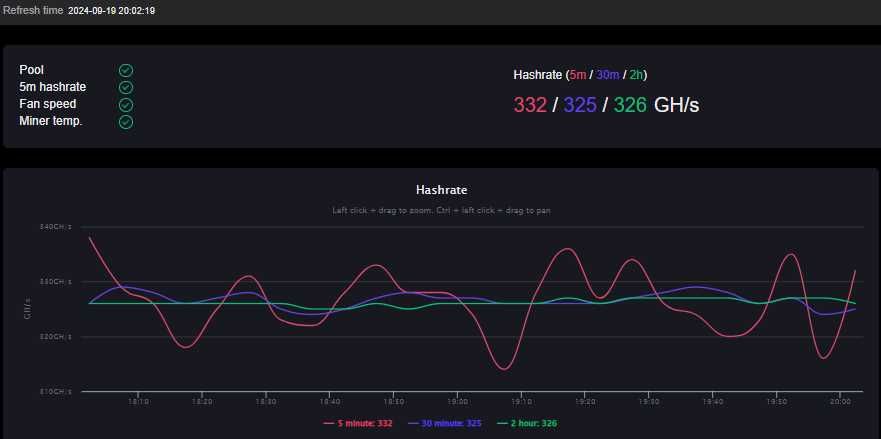Select the Pool status label
Image resolution: width=881 pixels, height=439 pixels.
pos(31,70)
